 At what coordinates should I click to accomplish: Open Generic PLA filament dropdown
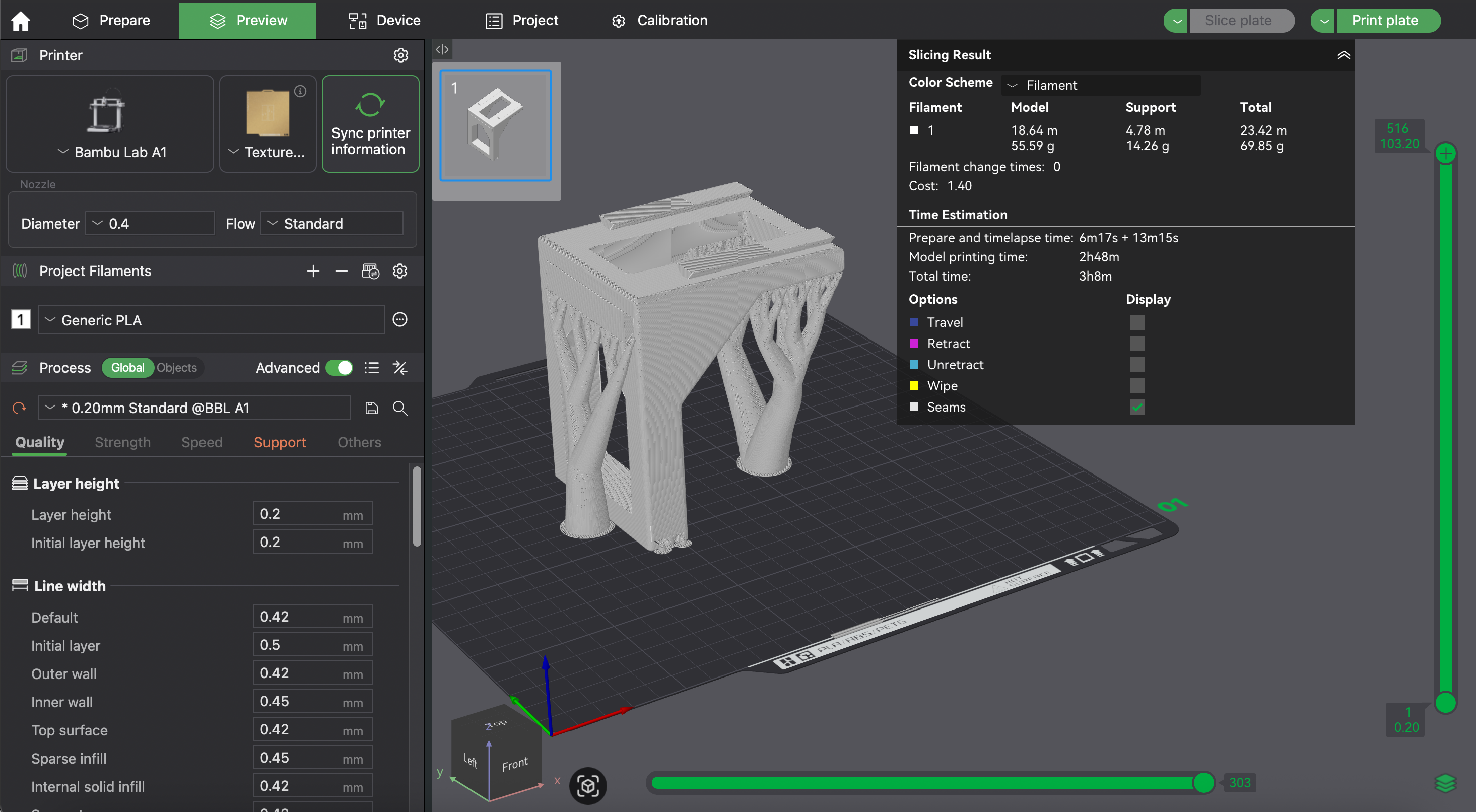[212, 320]
